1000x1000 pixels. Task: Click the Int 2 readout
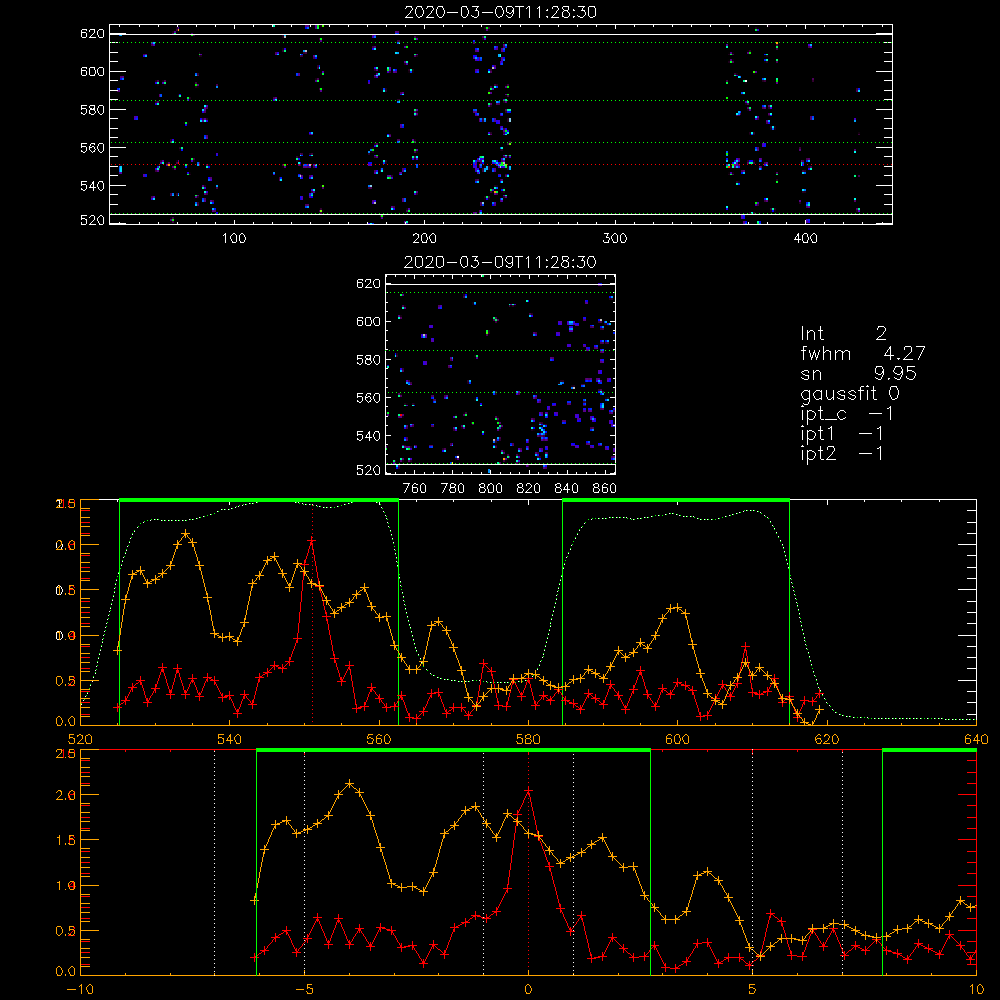click(843, 334)
